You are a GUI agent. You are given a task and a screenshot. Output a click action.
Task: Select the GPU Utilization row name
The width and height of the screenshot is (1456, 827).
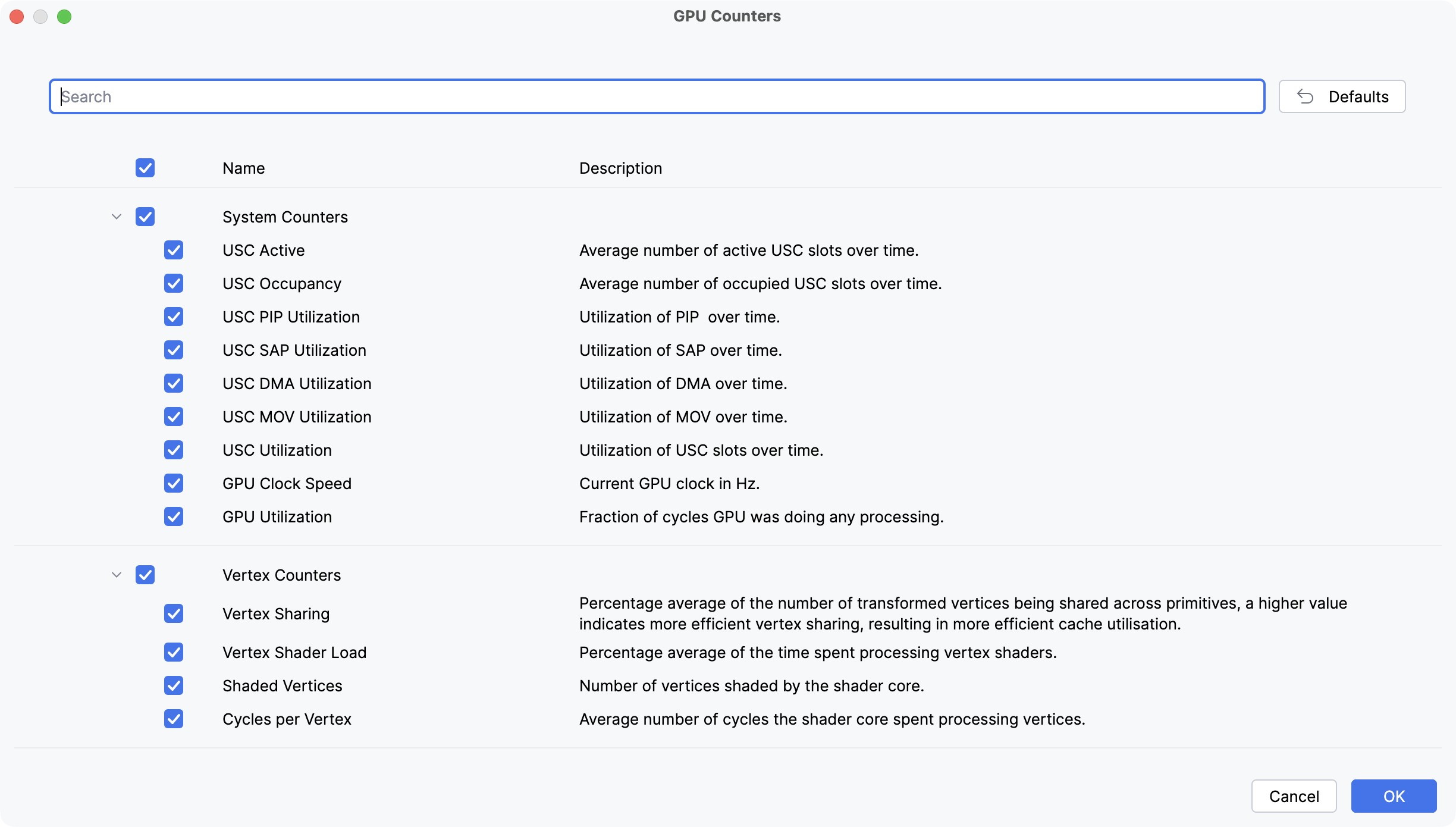pyautogui.click(x=277, y=517)
